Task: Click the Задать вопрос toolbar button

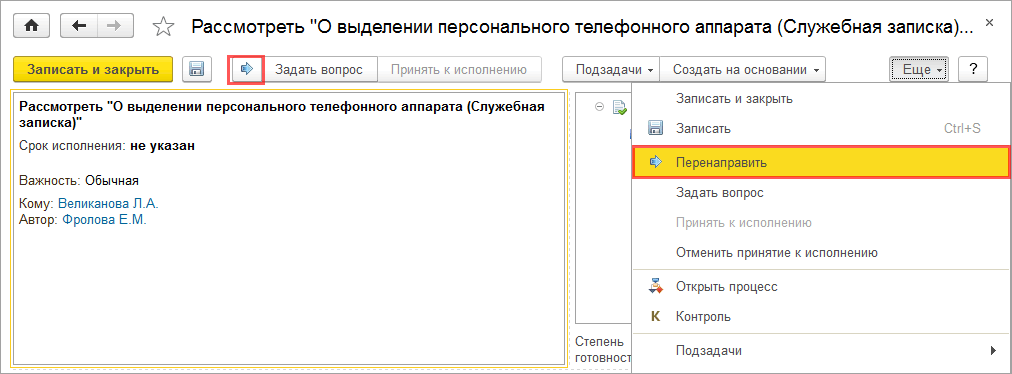Action: point(319,69)
